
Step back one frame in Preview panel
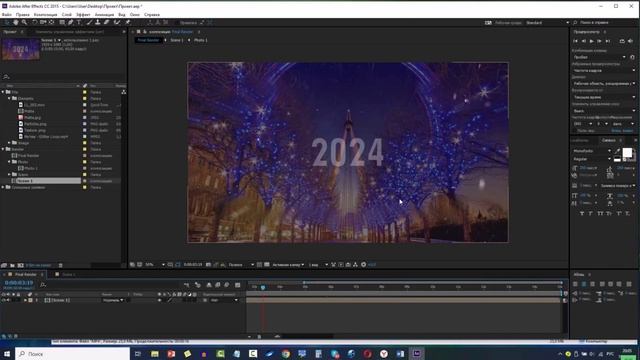pyautogui.click(x=584, y=41)
